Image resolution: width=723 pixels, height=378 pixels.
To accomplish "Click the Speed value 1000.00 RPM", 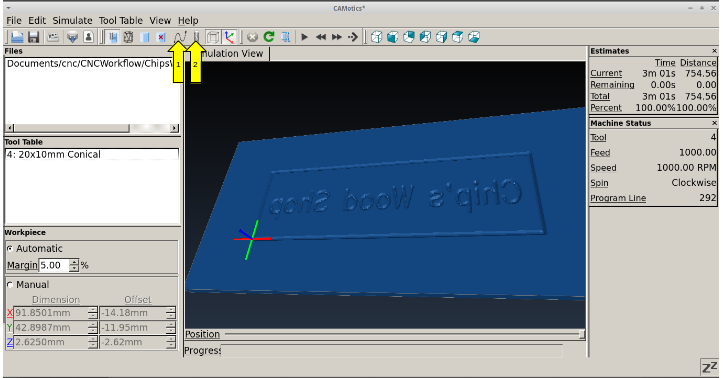I will click(x=687, y=168).
